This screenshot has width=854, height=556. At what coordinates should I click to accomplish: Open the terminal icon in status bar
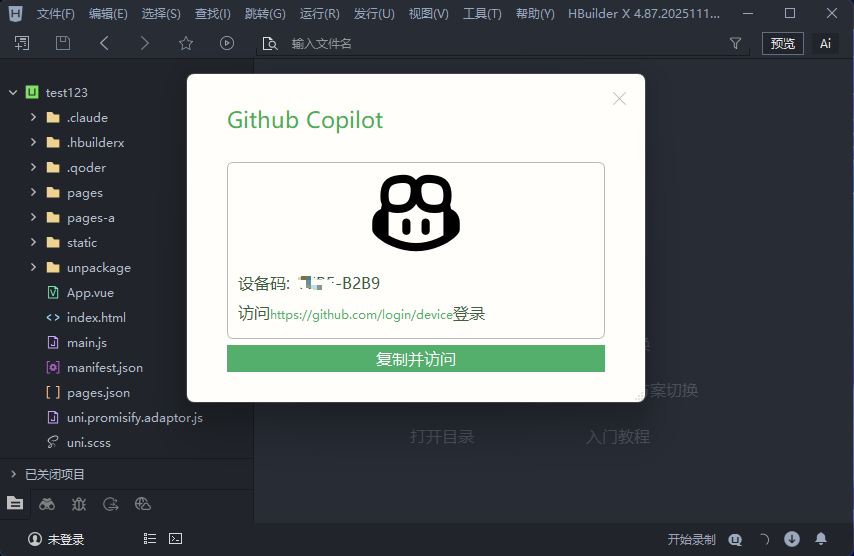click(175, 539)
